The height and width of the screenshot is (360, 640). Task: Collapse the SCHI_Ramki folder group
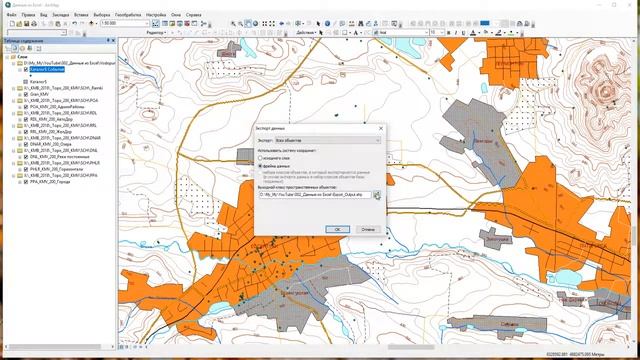tap(13, 88)
